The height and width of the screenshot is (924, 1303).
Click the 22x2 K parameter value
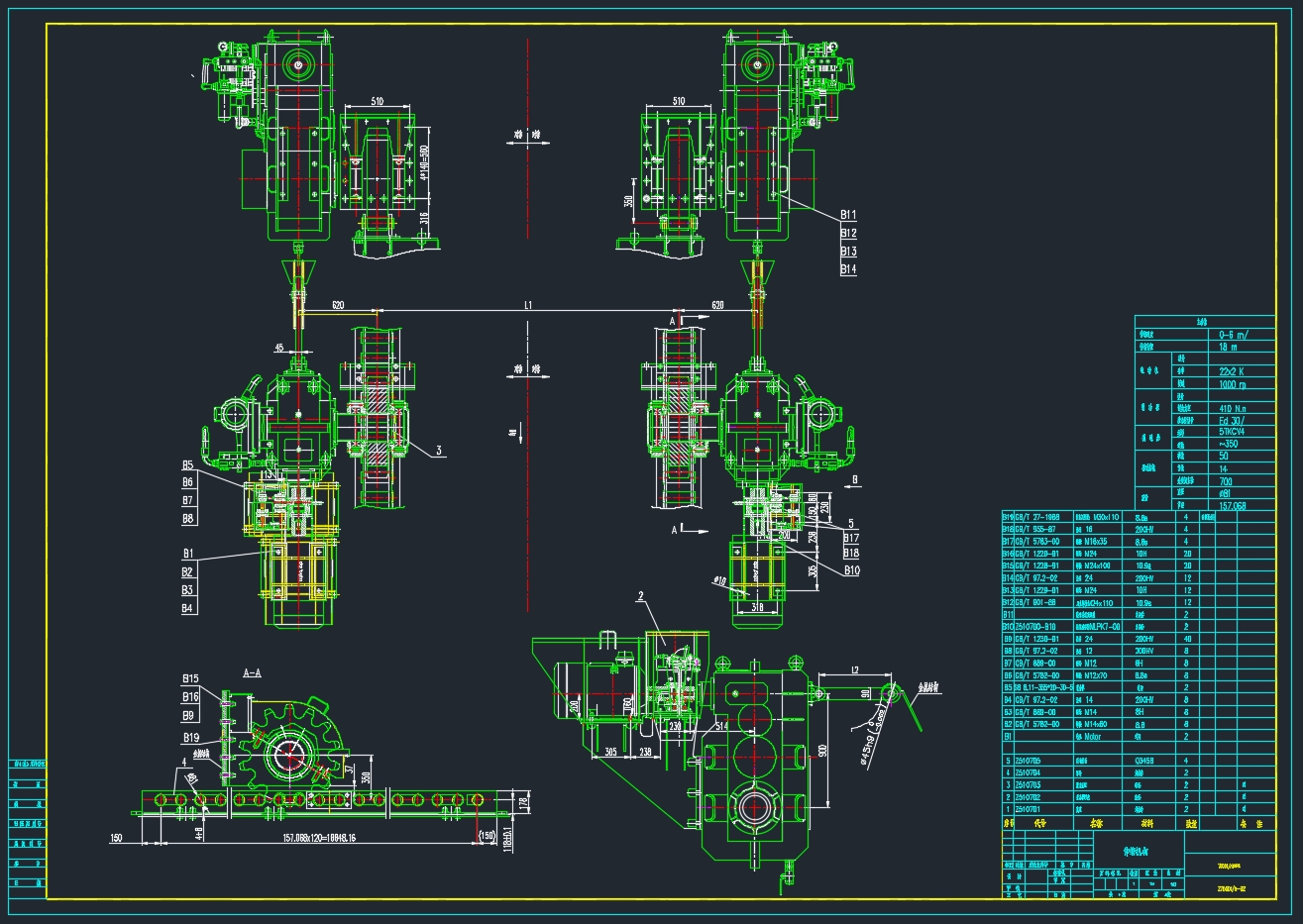(1232, 370)
